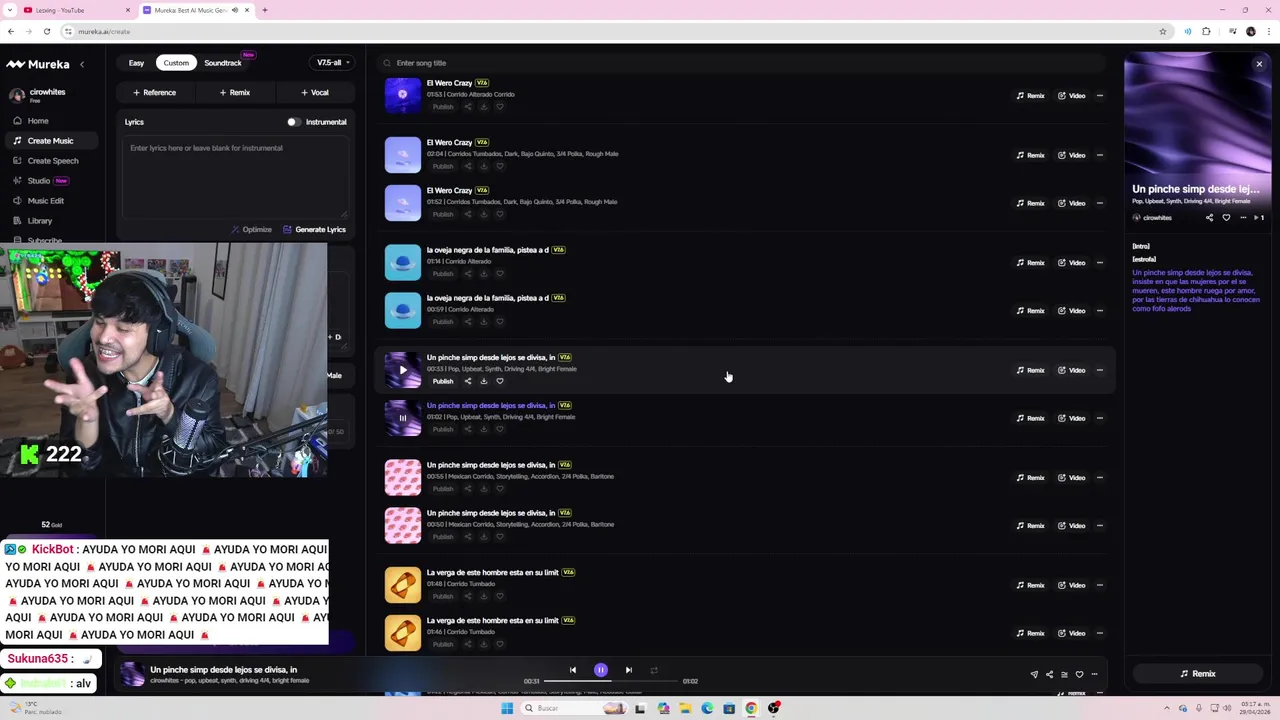Play the 00:33 Un pinche simp thumbnail

click(x=403, y=370)
